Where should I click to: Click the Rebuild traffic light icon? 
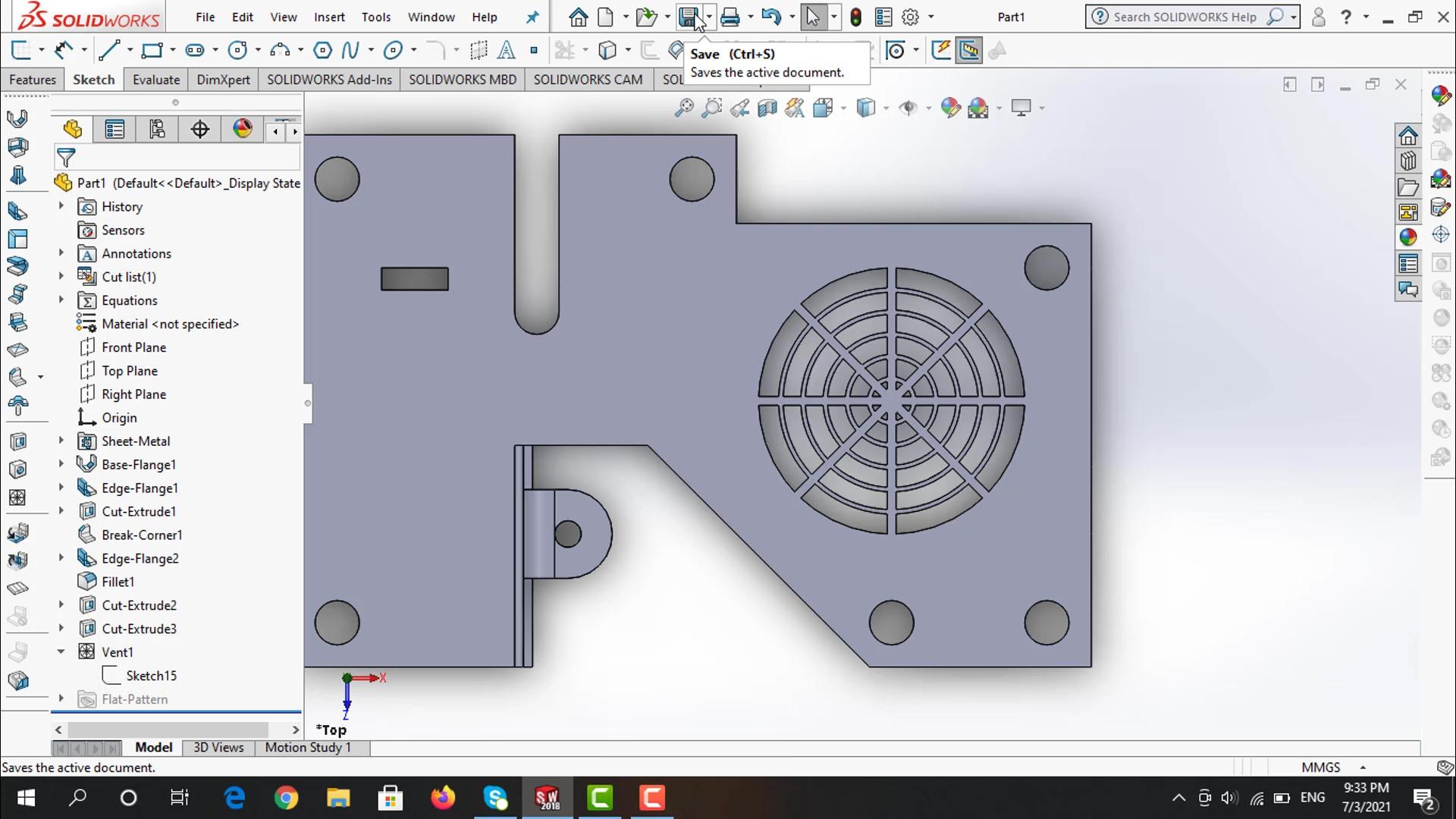point(855,17)
